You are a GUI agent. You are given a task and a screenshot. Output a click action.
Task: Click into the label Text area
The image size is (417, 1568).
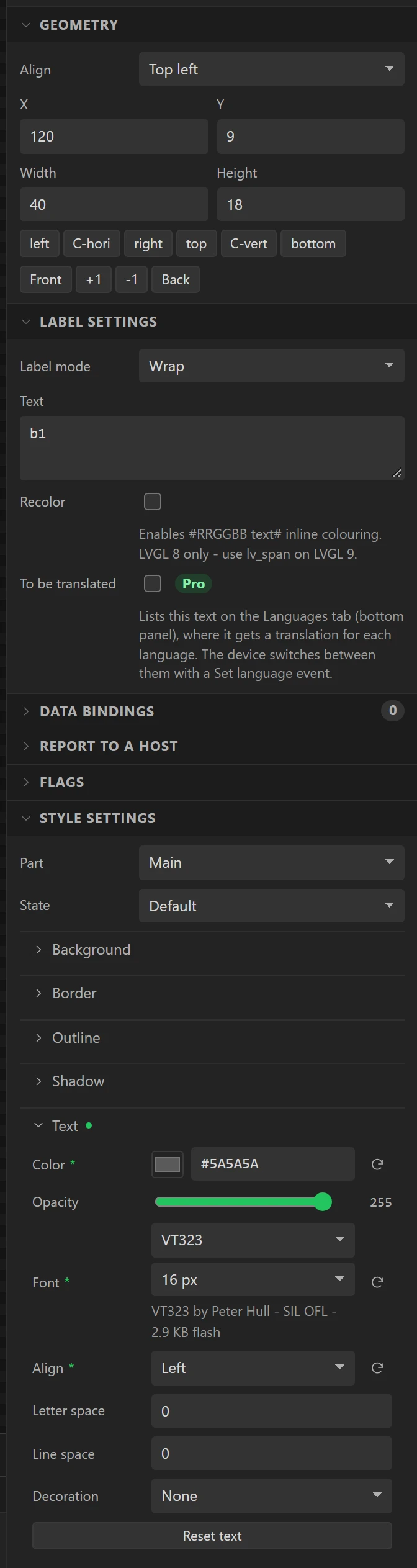(212, 448)
